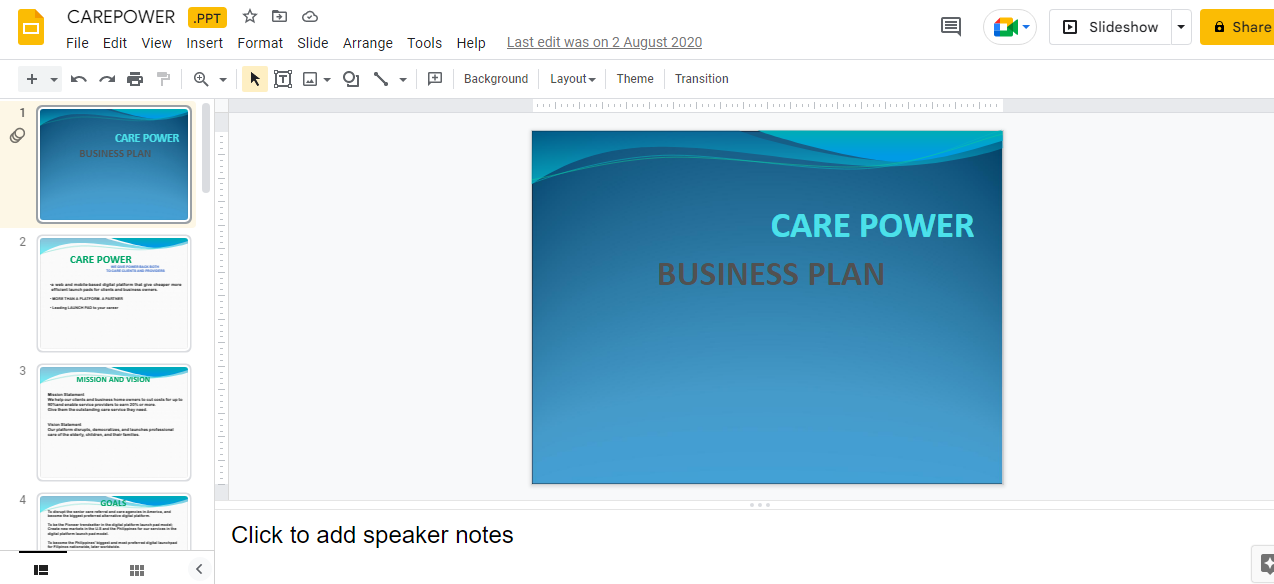Click the paint format icon
The image size is (1274, 584).
click(163, 79)
